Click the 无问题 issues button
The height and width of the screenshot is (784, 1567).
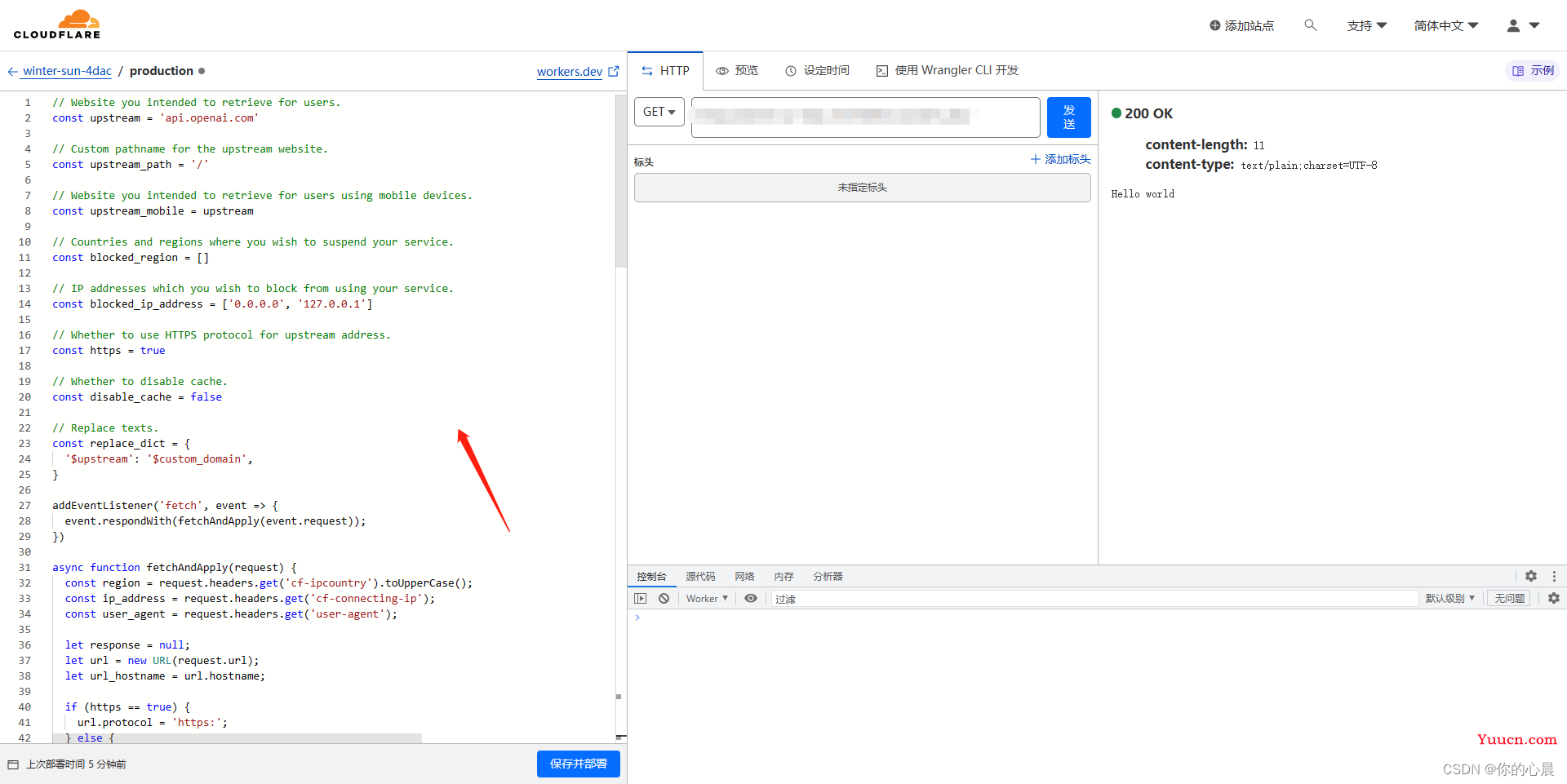[1509, 598]
